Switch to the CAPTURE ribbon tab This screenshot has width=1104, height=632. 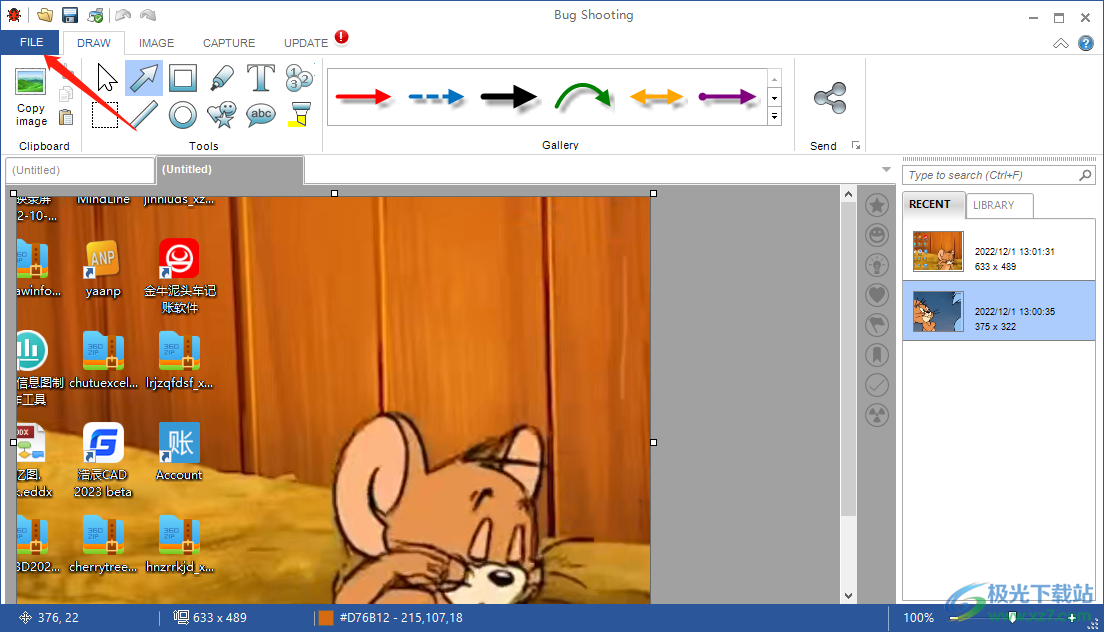click(x=229, y=43)
